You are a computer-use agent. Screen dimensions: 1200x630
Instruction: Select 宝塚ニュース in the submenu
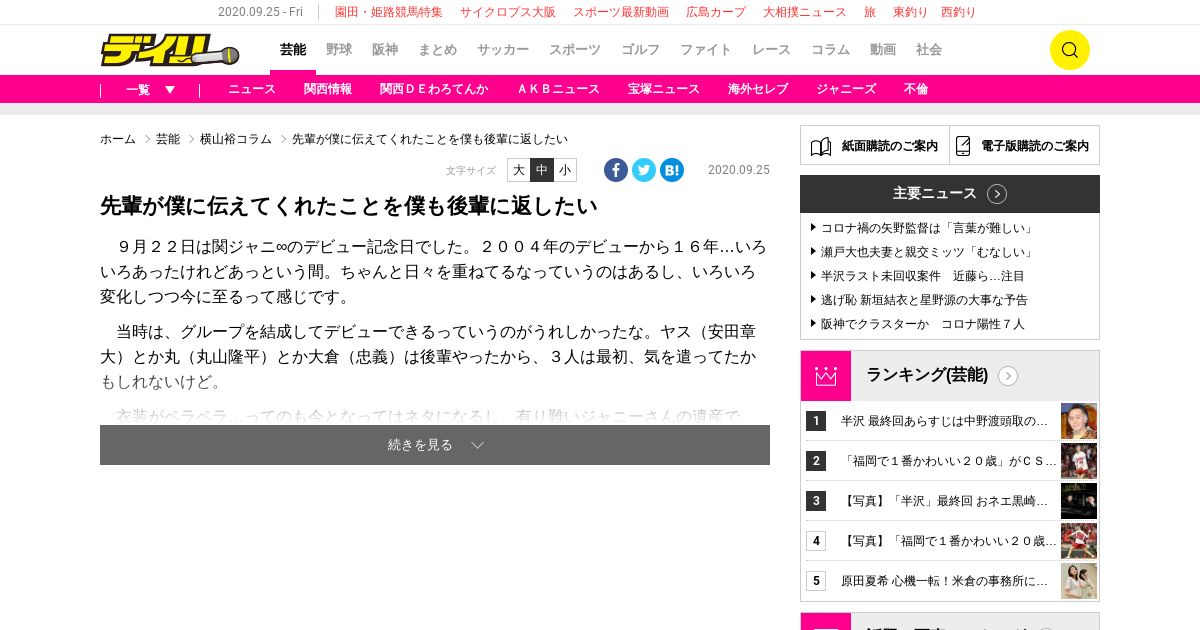point(664,89)
